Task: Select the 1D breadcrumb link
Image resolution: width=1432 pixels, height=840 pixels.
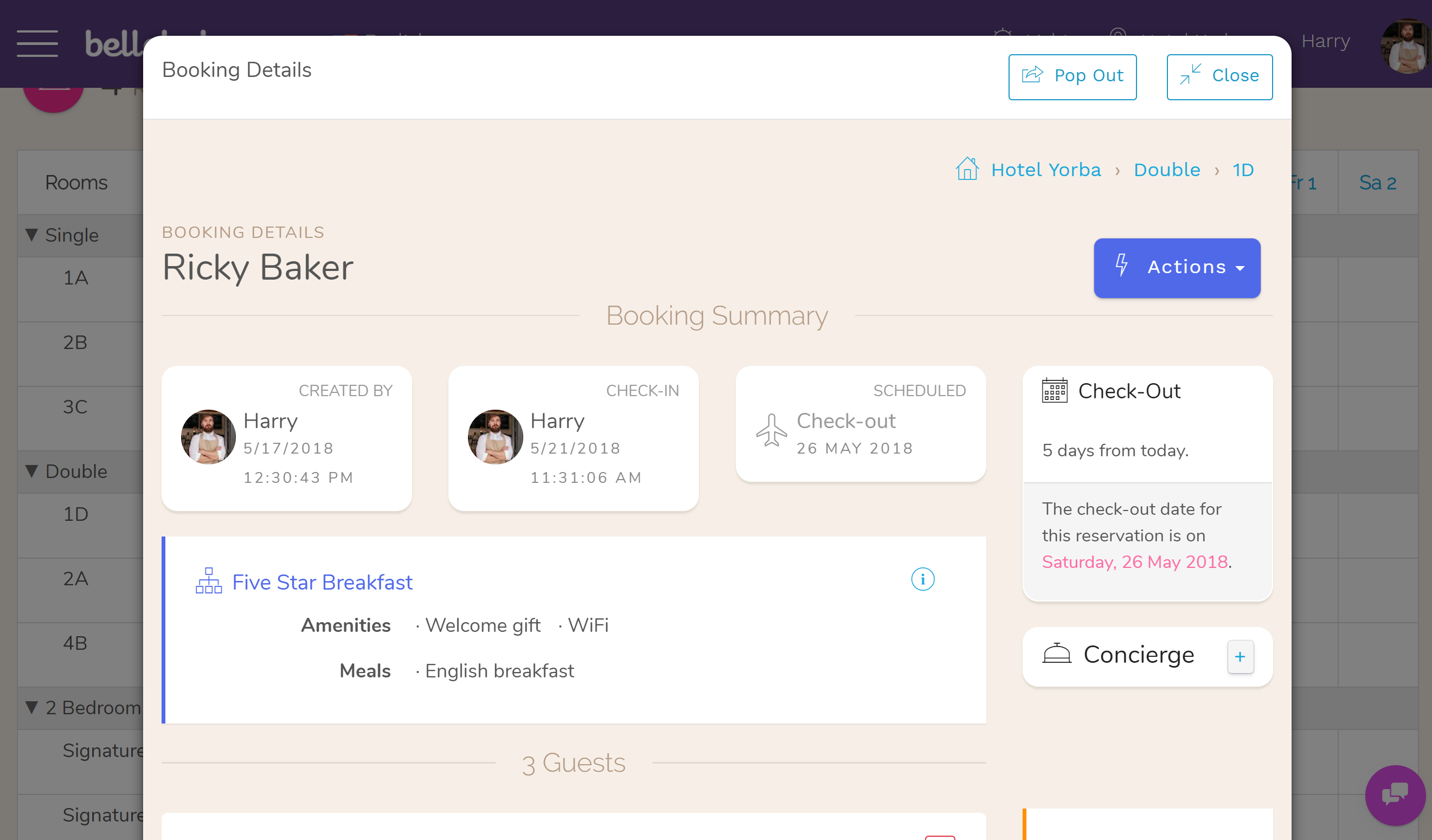Action: click(1244, 169)
